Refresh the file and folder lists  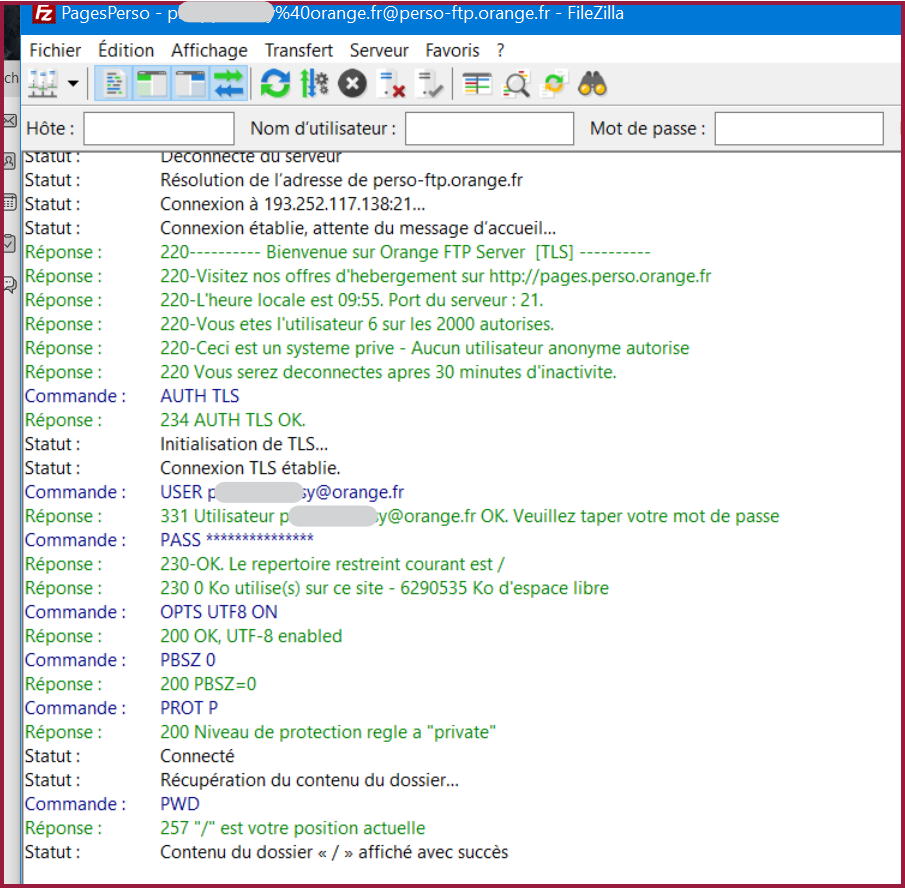coord(275,85)
